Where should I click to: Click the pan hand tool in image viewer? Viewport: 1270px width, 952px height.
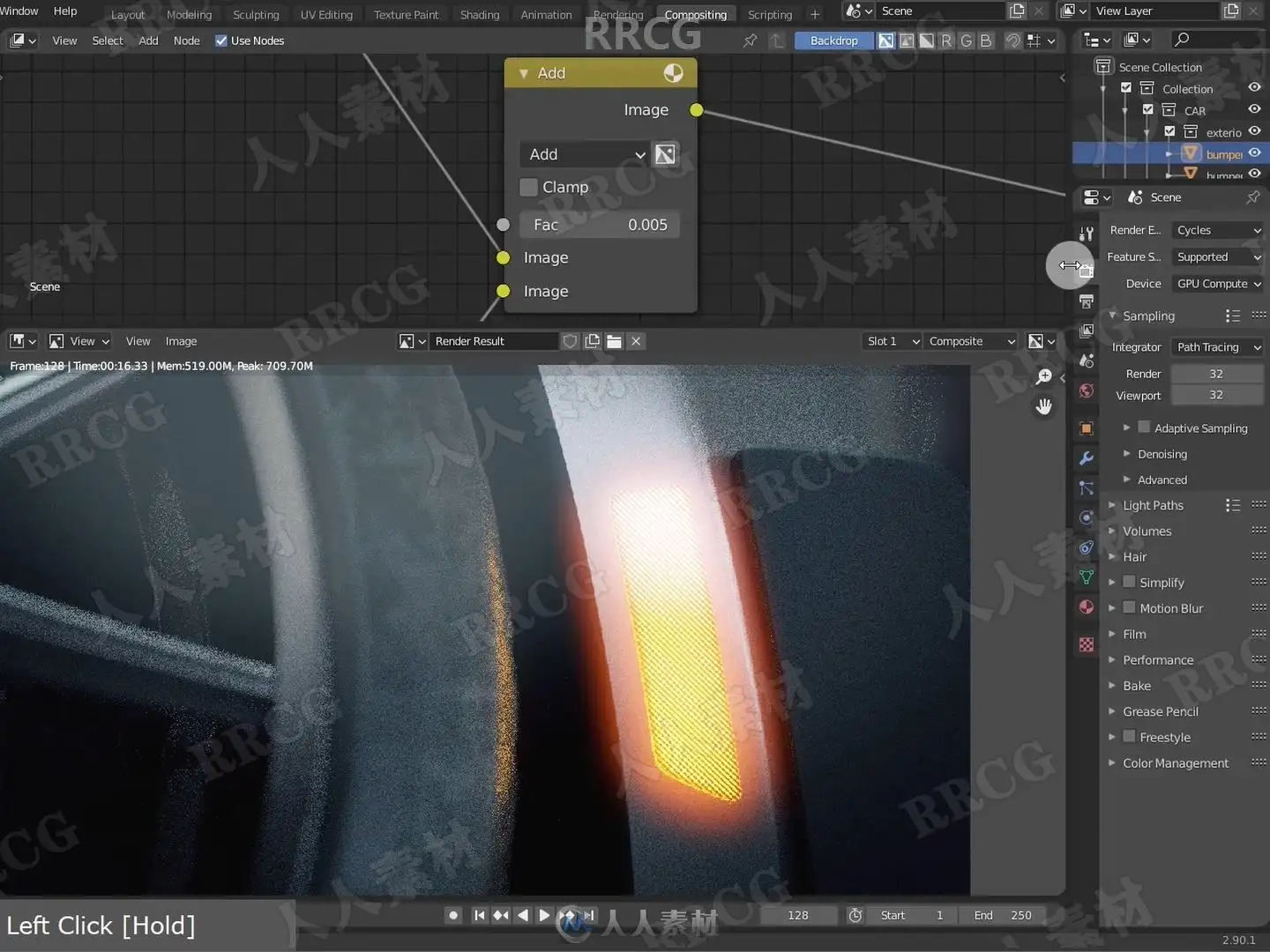[x=1044, y=406]
